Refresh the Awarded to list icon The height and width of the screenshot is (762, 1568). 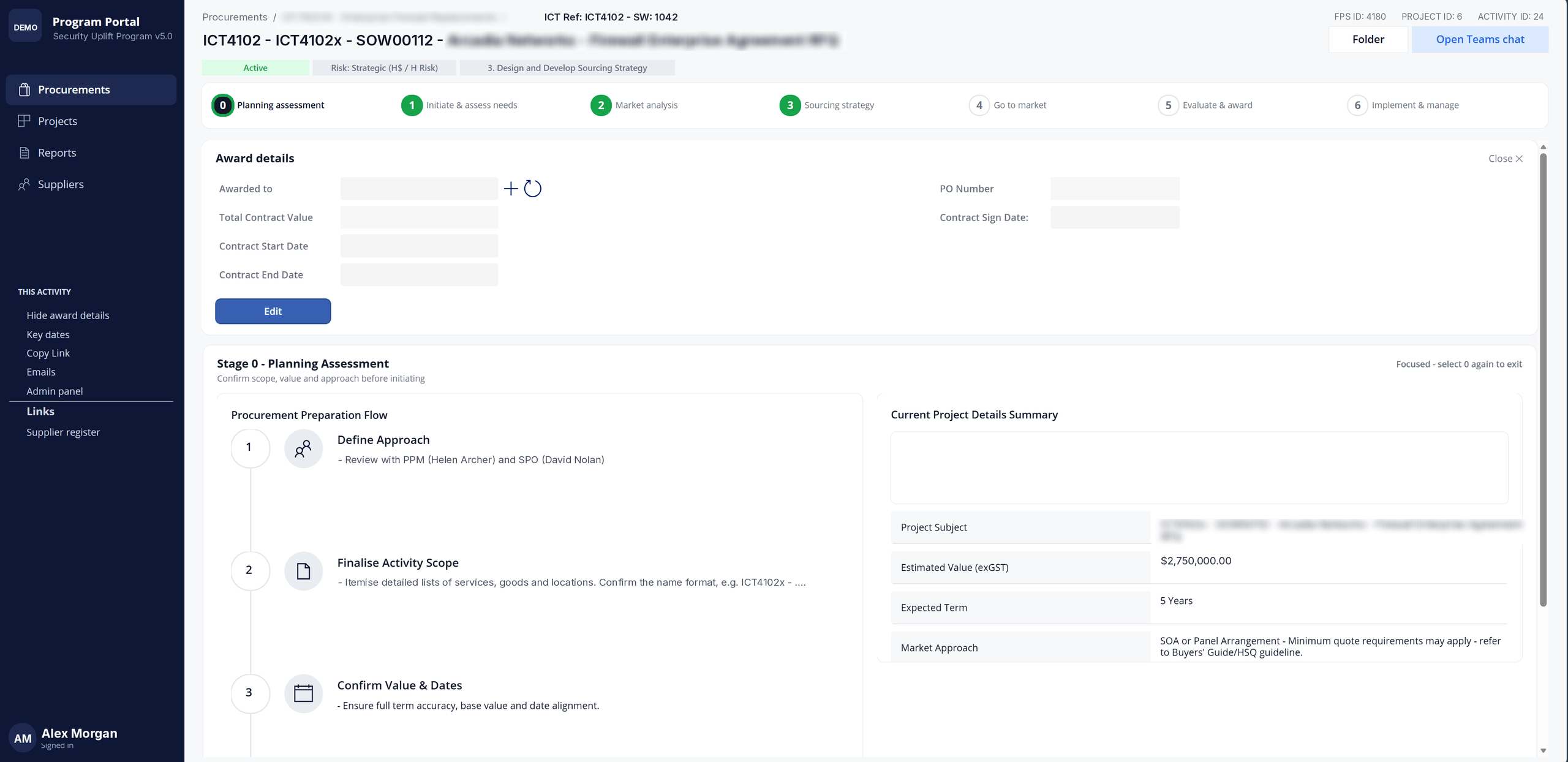pyautogui.click(x=533, y=189)
